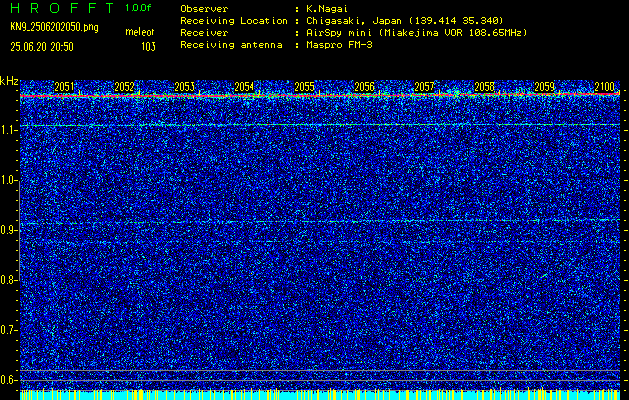Click the kHz axis unit label
The image size is (629, 400).
[x=9, y=81]
